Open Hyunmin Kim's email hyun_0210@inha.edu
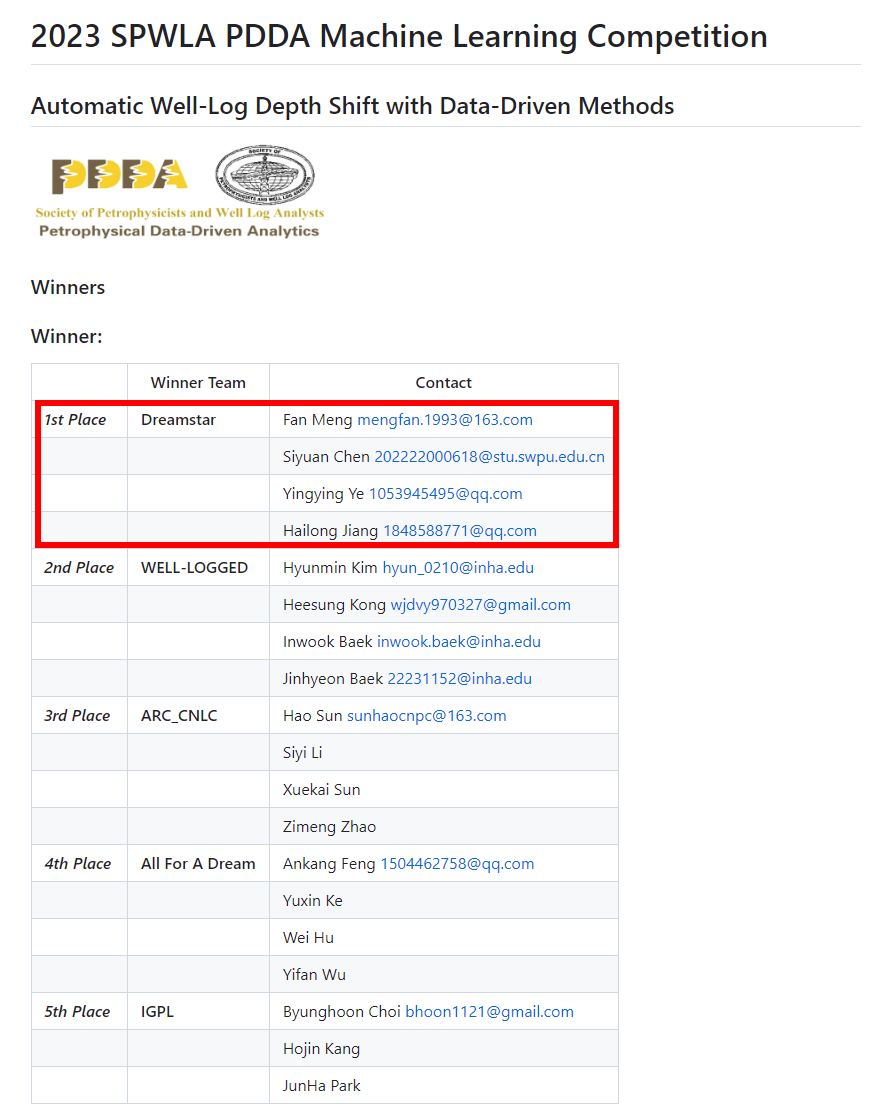This screenshot has height=1119, width=890. click(x=458, y=568)
